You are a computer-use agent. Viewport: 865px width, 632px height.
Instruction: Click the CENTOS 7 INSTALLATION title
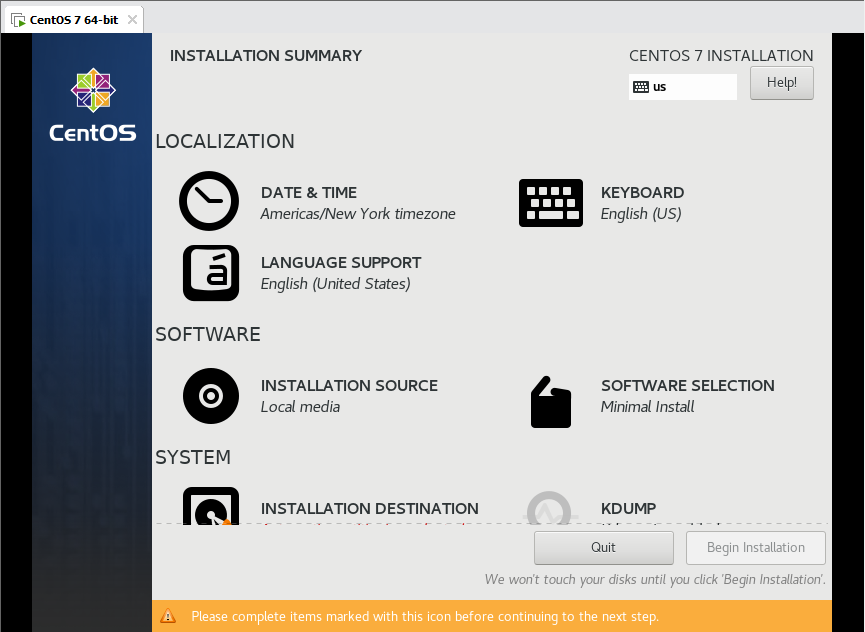click(x=721, y=56)
